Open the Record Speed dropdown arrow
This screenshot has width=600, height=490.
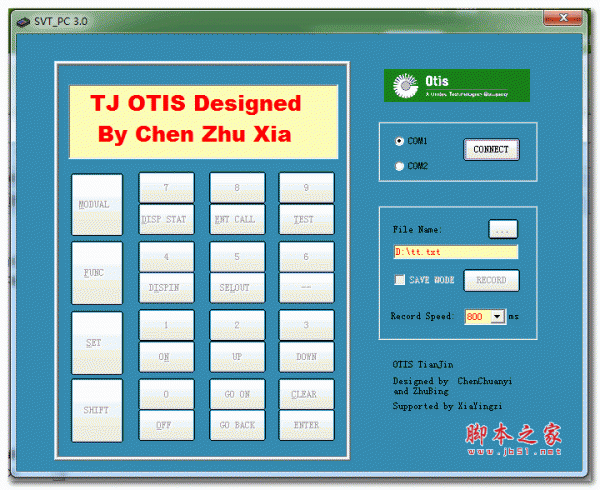point(497,317)
